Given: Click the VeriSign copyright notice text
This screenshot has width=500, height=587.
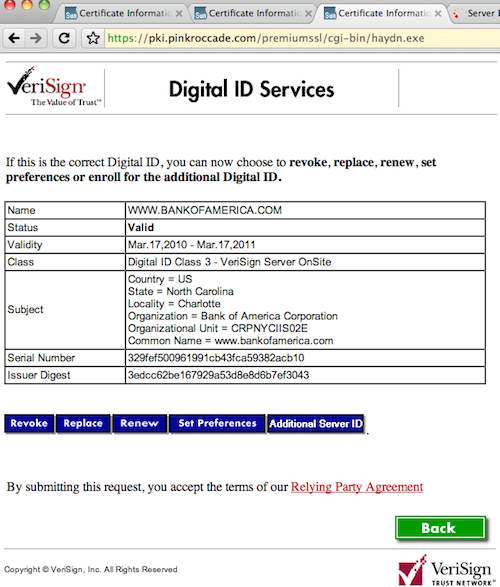Looking at the screenshot, I should 91,569.
